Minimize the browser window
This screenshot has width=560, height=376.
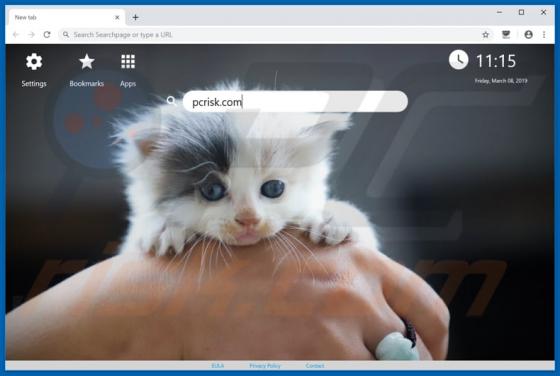pyautogui.click(x=499, y=12)
